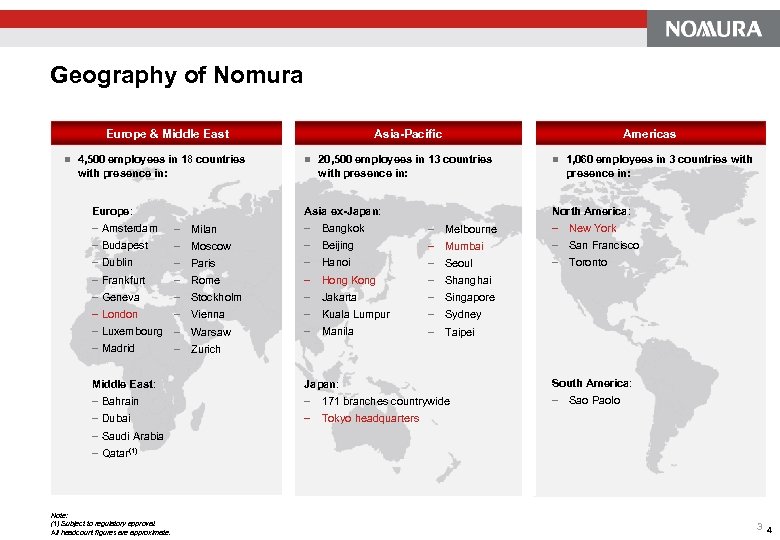This screenshot has height=540, width=780.
Task: Click Sao Paolo in the Americas list
Action: click(x=594, y=400)
